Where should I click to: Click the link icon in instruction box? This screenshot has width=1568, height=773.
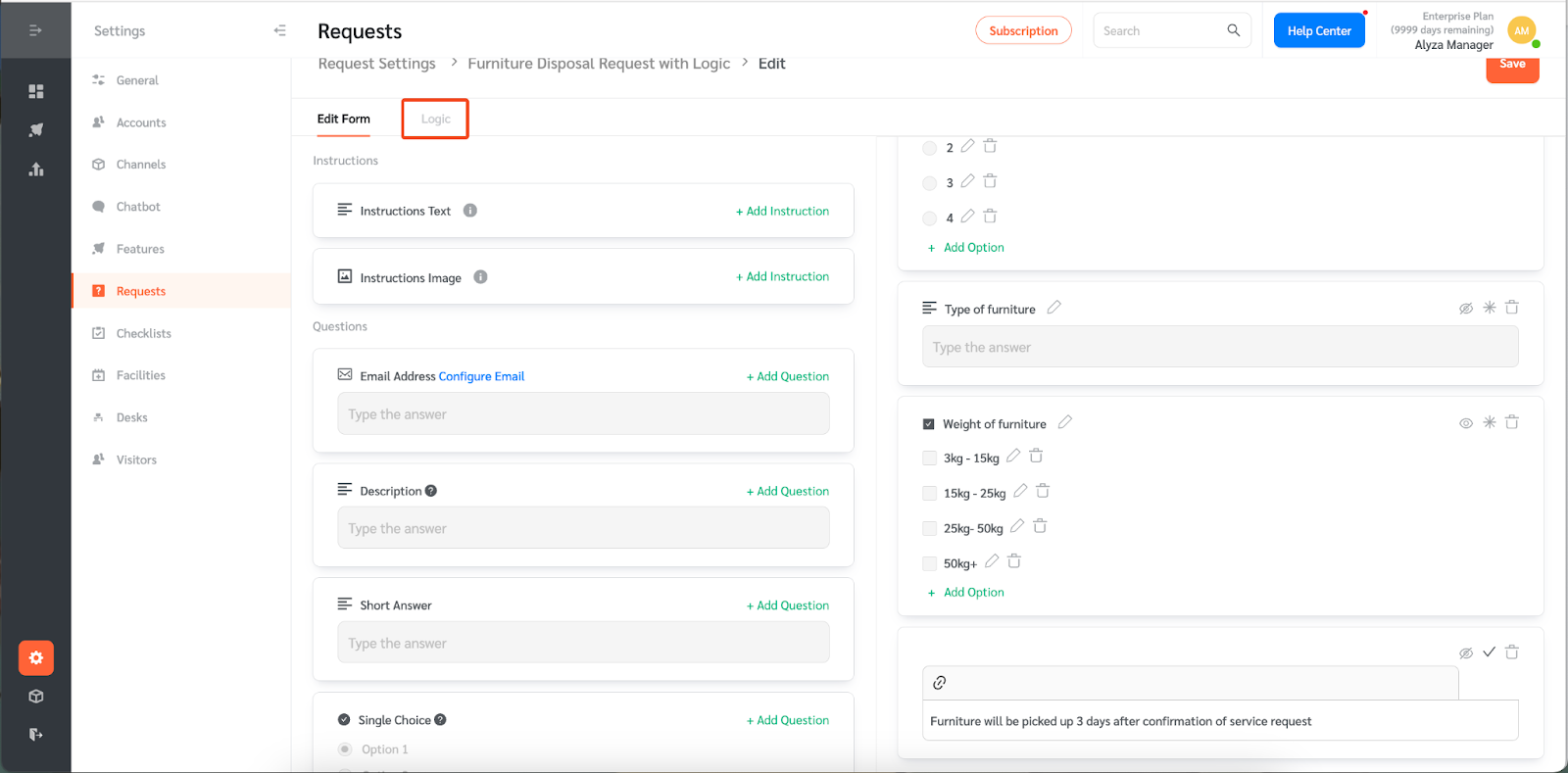[x=939, y=683]
